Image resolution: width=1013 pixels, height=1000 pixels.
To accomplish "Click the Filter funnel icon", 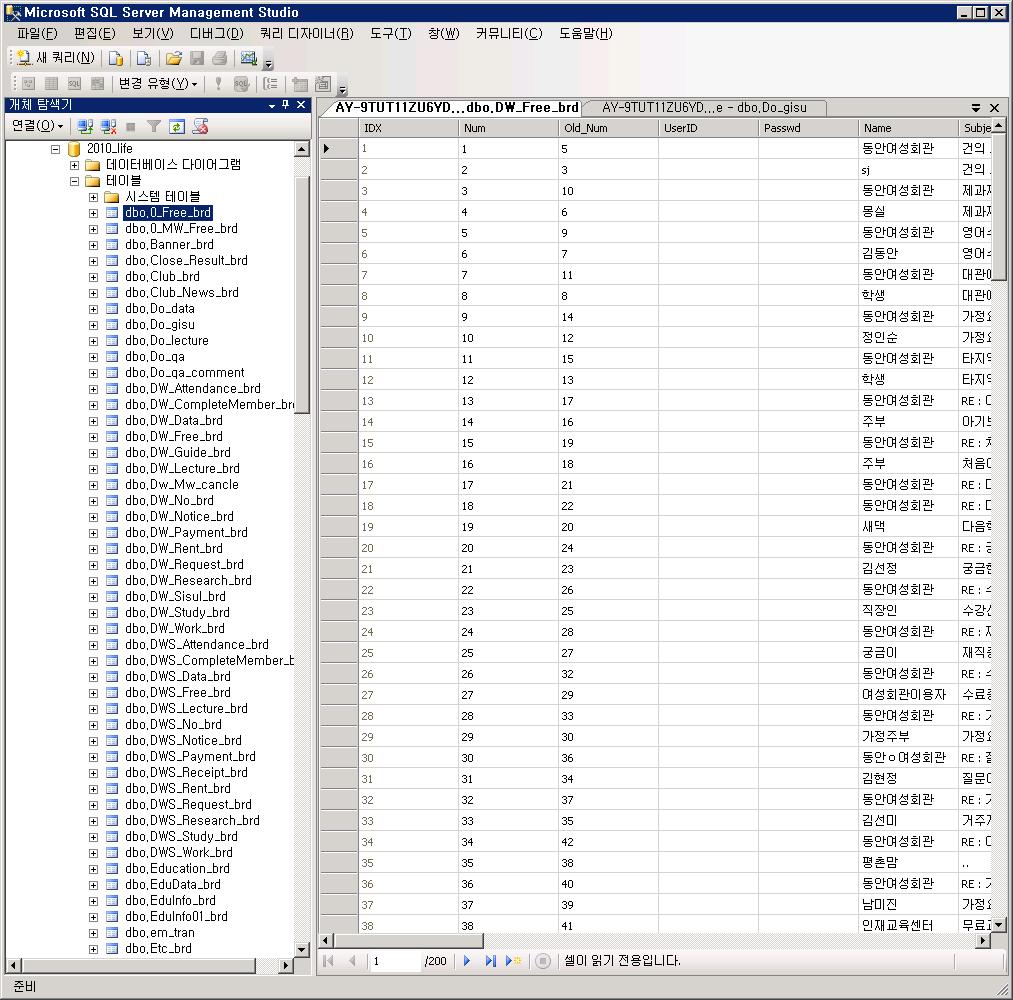I will coord(154,126).
